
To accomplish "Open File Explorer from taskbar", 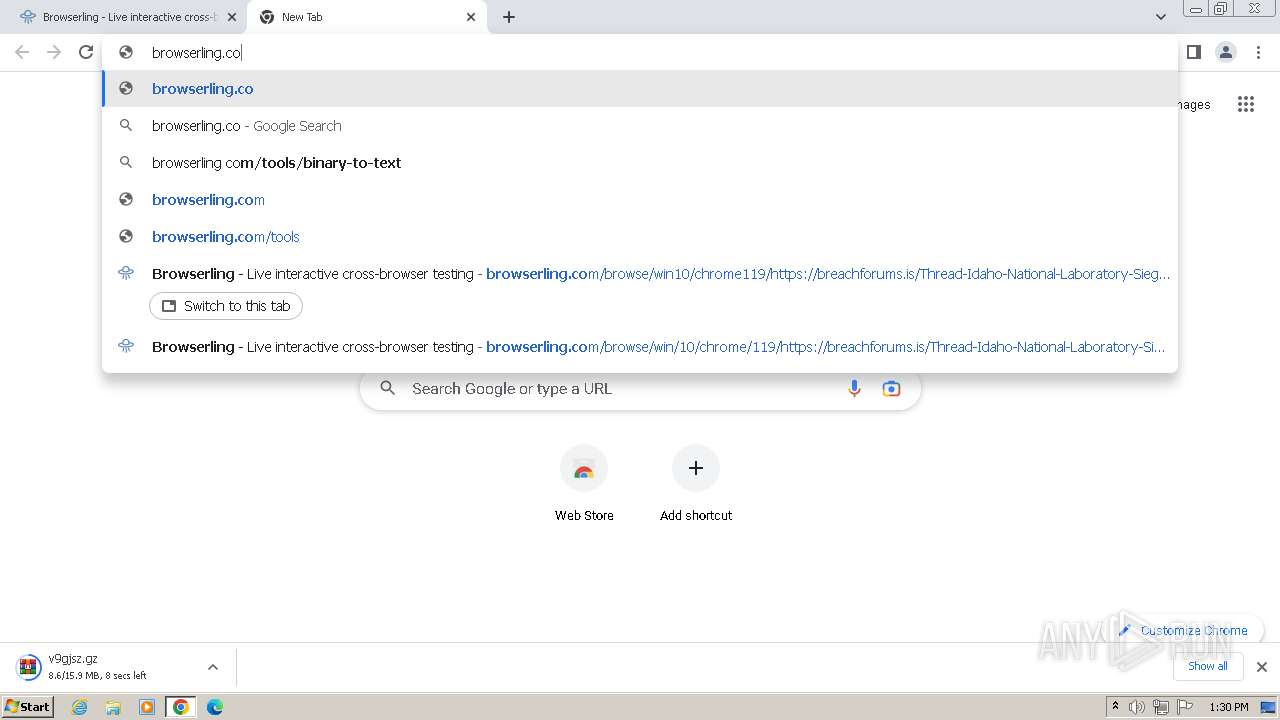I will [x=113, y=707].
